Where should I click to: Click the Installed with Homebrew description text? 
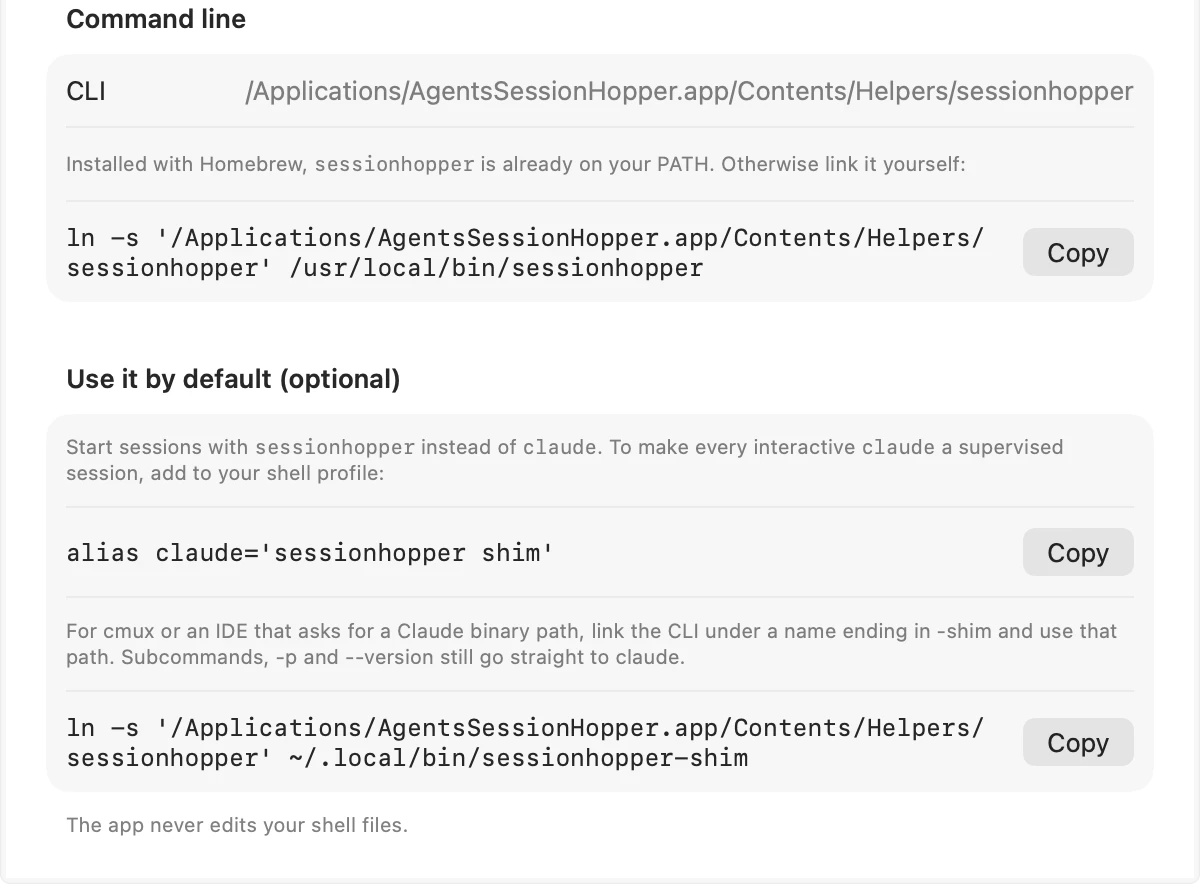(516, 164)
